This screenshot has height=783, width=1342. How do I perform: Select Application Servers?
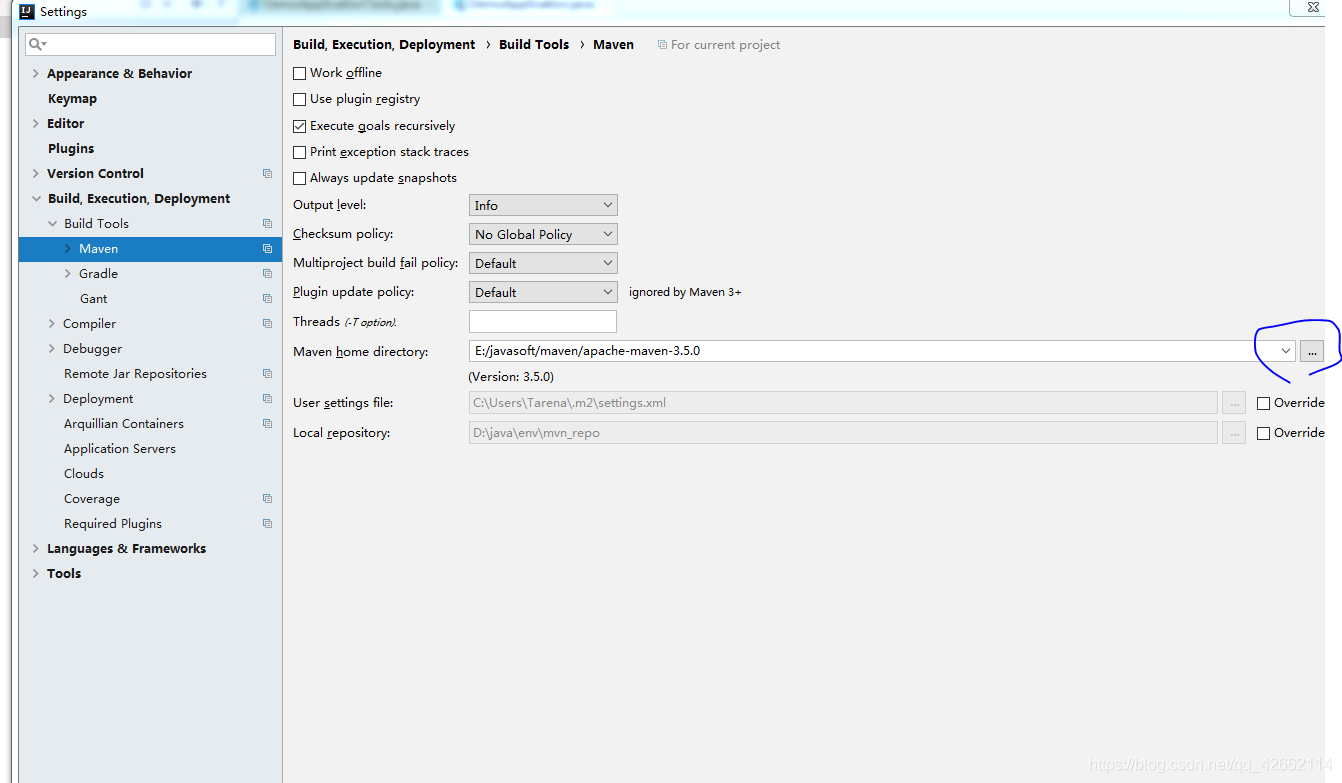[120, 448]
